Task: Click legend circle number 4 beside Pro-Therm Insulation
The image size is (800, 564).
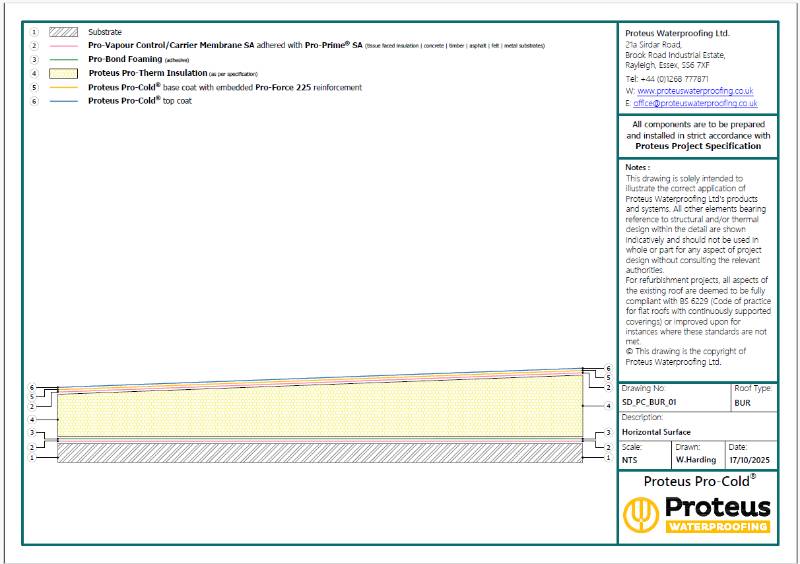Action: tap(33, 73)
